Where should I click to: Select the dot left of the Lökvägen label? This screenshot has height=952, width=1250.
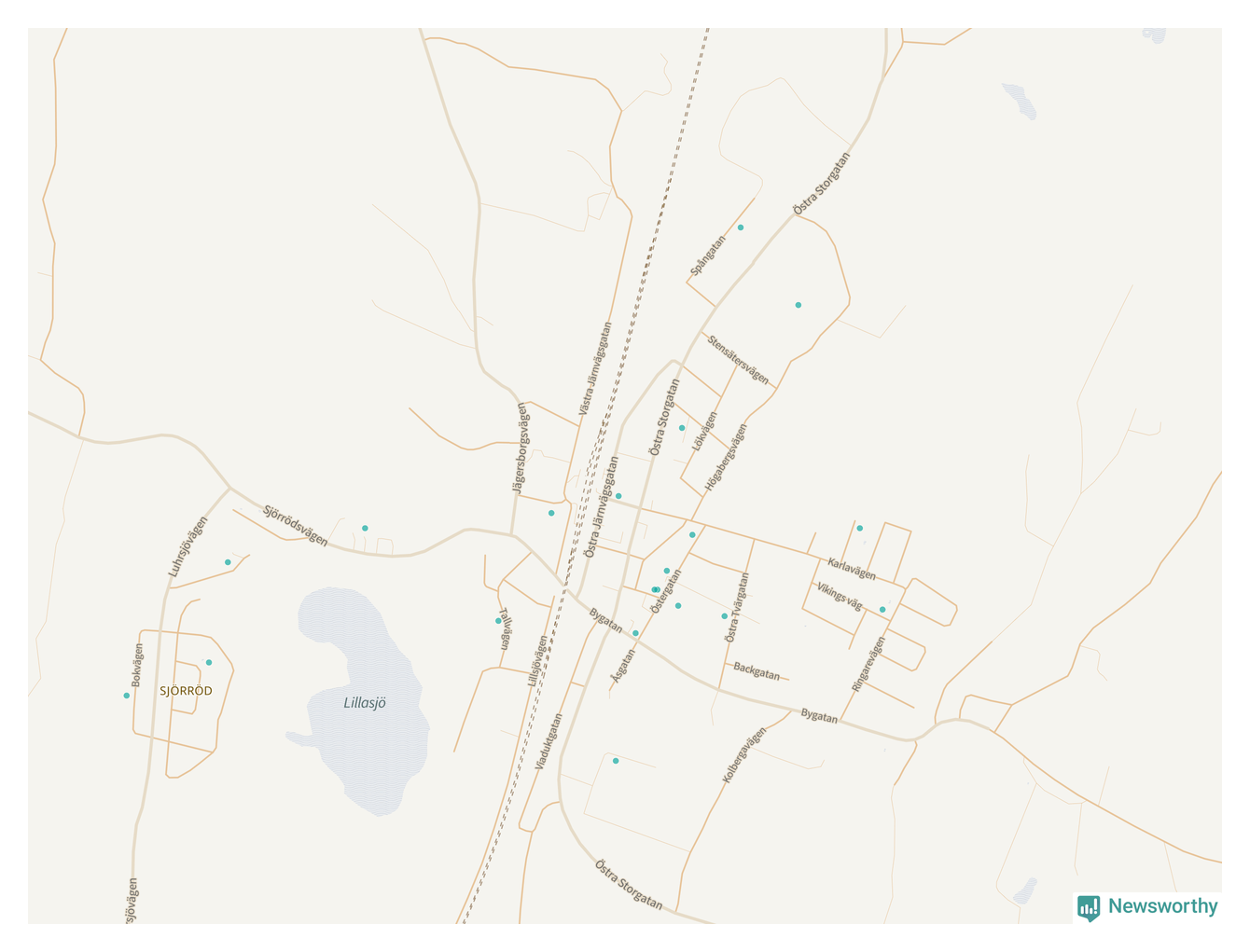pyautogui.click(x=682, y=428)
